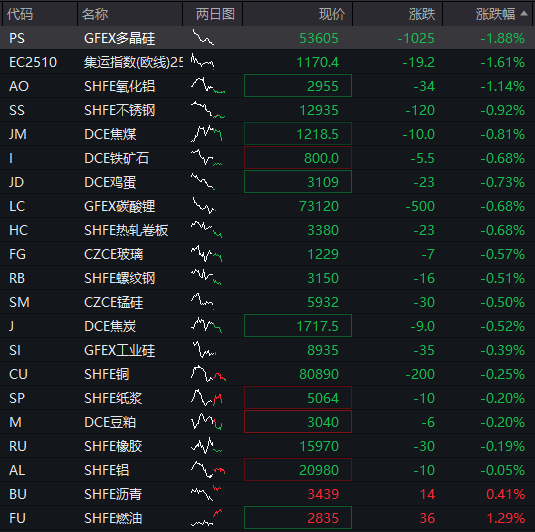Click the name GFEX工业硅
Screen dimensions: 535x532
(119, 350)
